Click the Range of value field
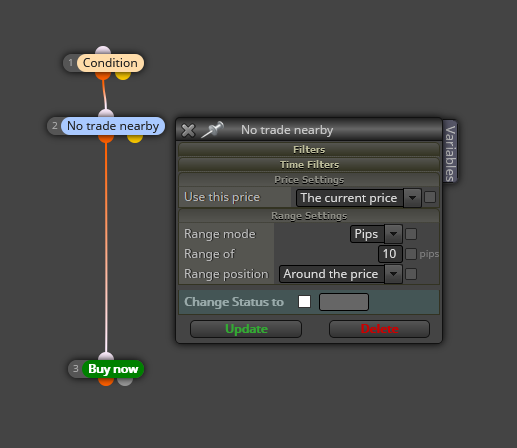The image size is (517, 448). click(390, 254)
